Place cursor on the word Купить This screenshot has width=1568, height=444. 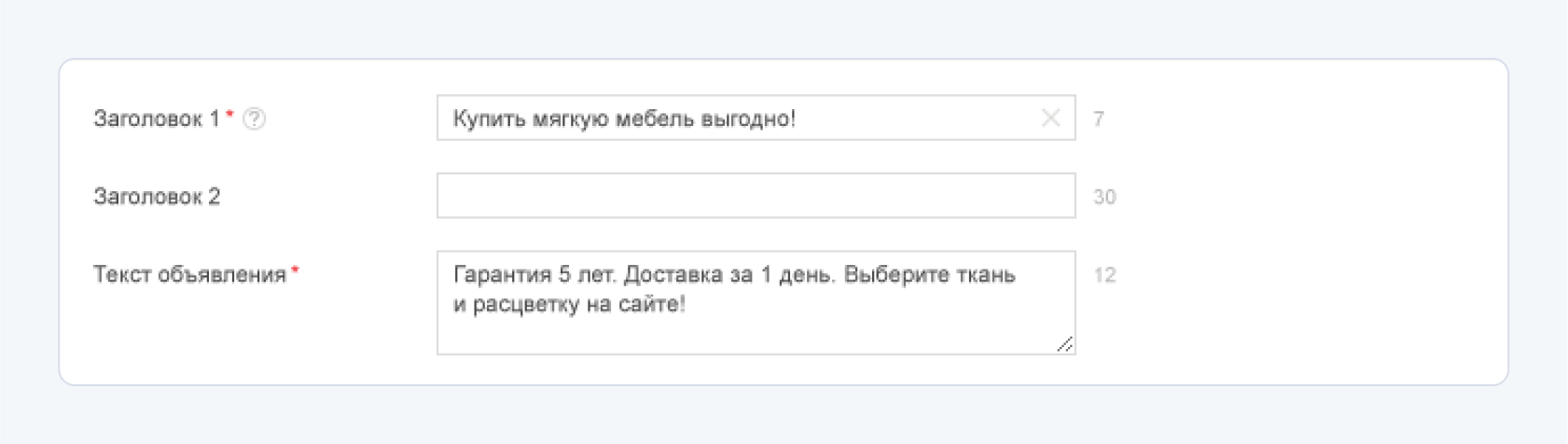[489, 118]
